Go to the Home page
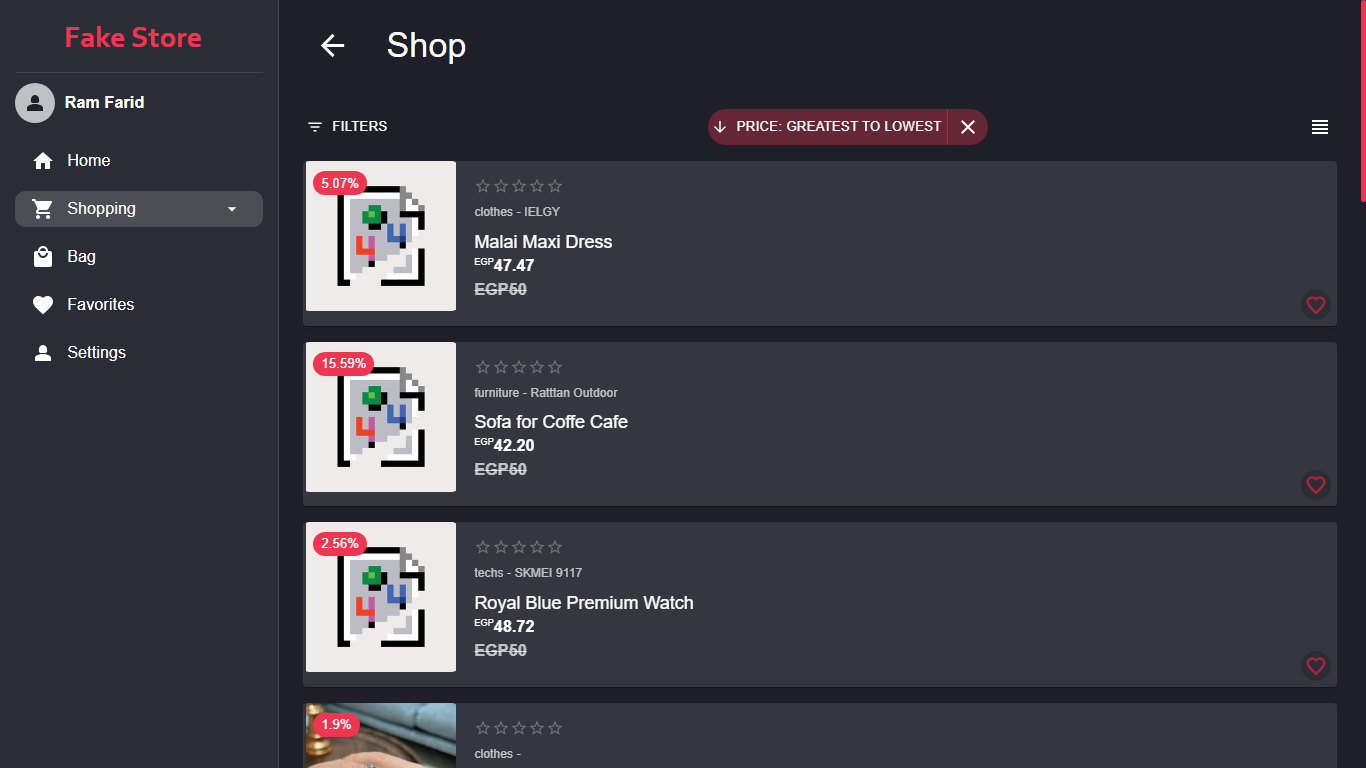This screenshot has width=1366, height=768. point(88,161)
